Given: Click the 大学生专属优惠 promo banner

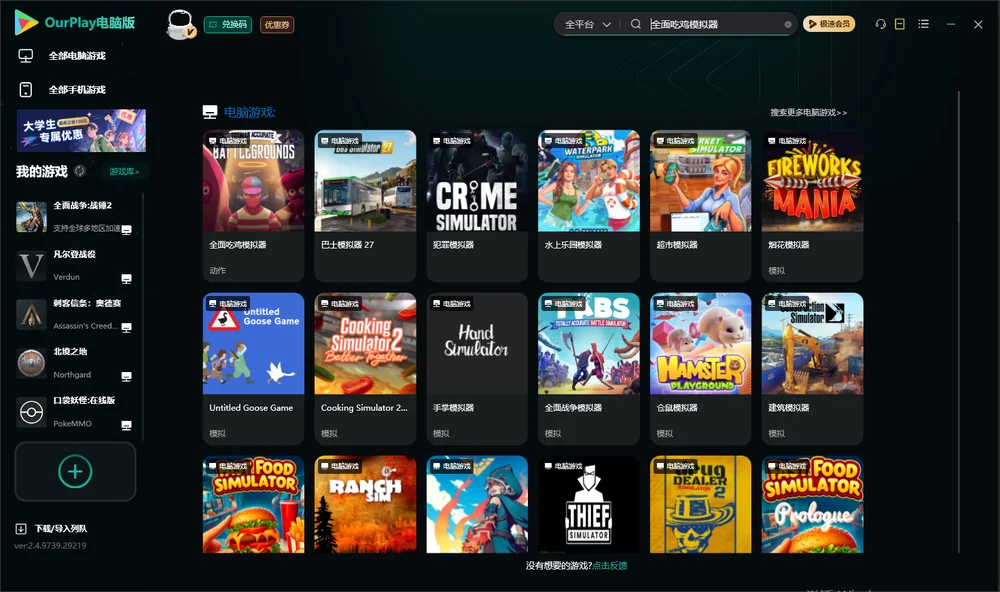Looking at the screenshot, I should tap(82, 131).
